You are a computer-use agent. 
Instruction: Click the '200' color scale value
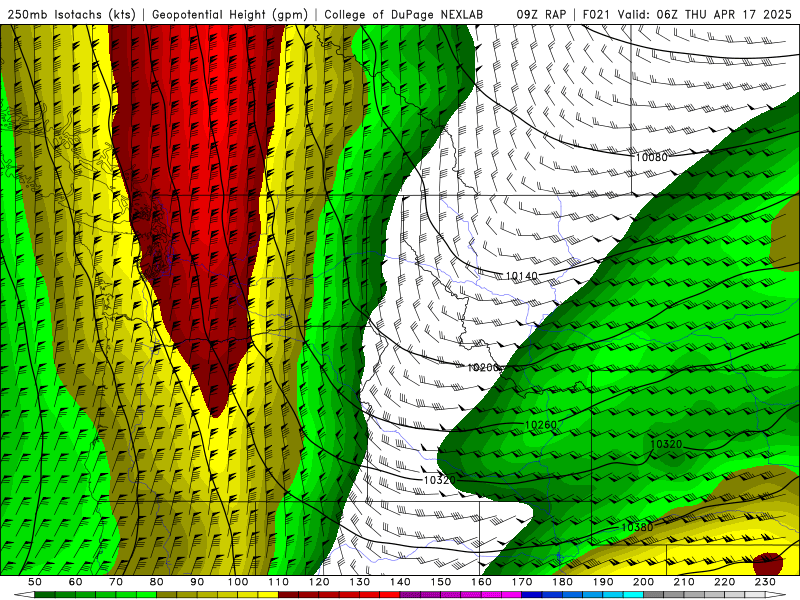pyautogui.click(x=644, y=582)
